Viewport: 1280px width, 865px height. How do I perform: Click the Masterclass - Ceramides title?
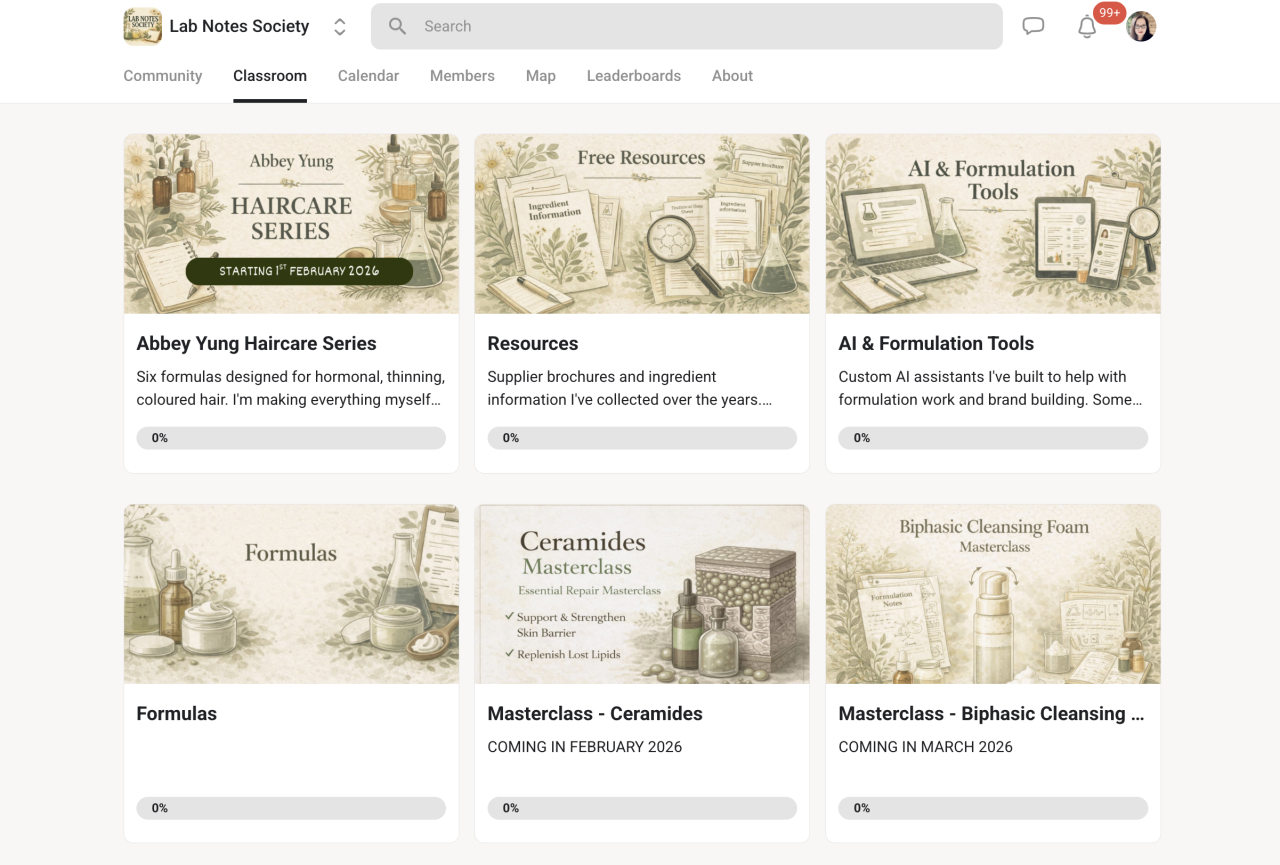(x=595, y=714)
